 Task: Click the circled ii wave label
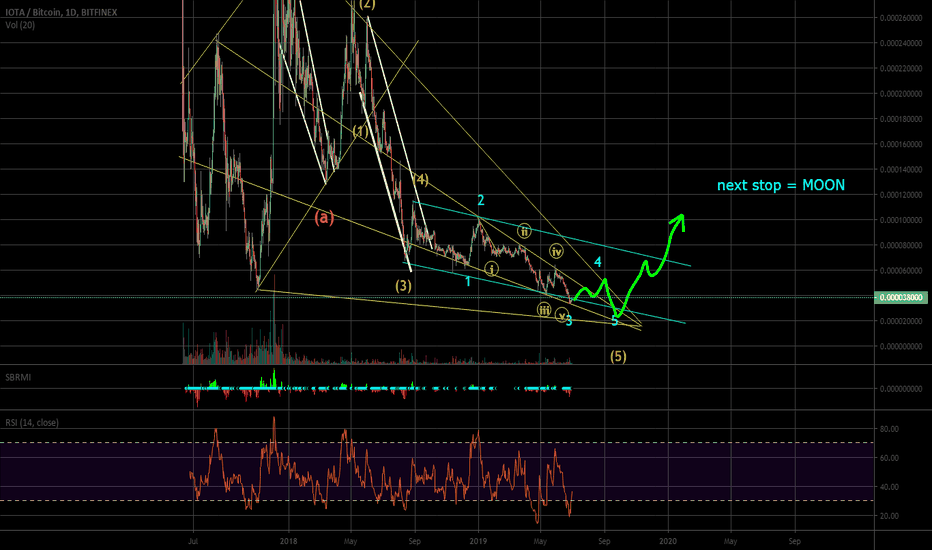coord(524,231)
